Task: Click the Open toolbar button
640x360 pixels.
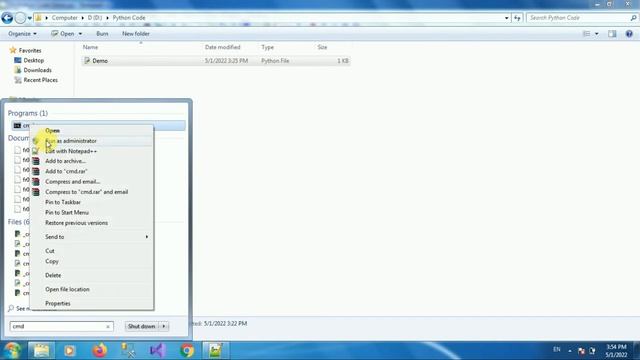Action: 63,34
